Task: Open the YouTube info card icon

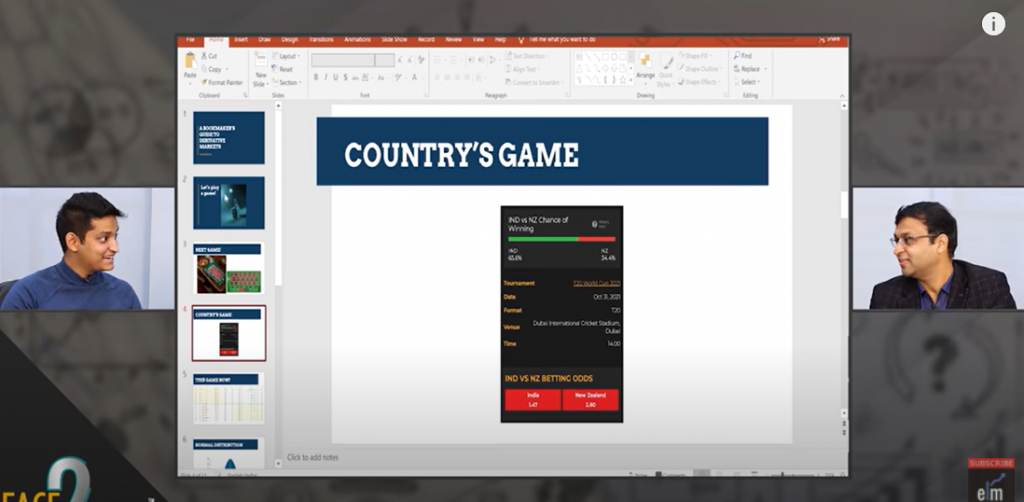Action: point(993,24)
